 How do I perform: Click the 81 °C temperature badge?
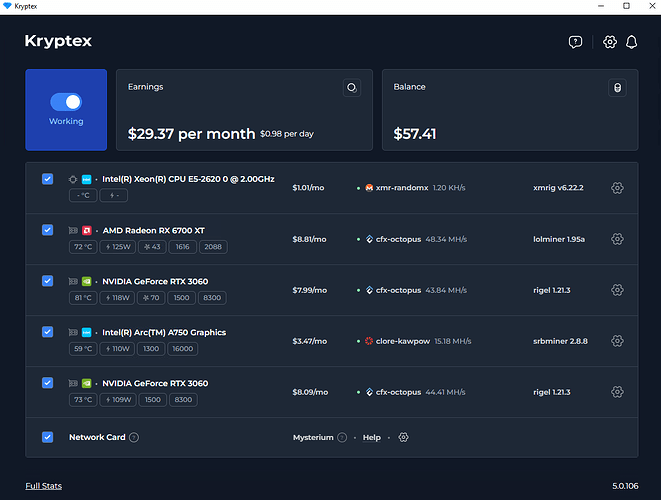point(83,298)
